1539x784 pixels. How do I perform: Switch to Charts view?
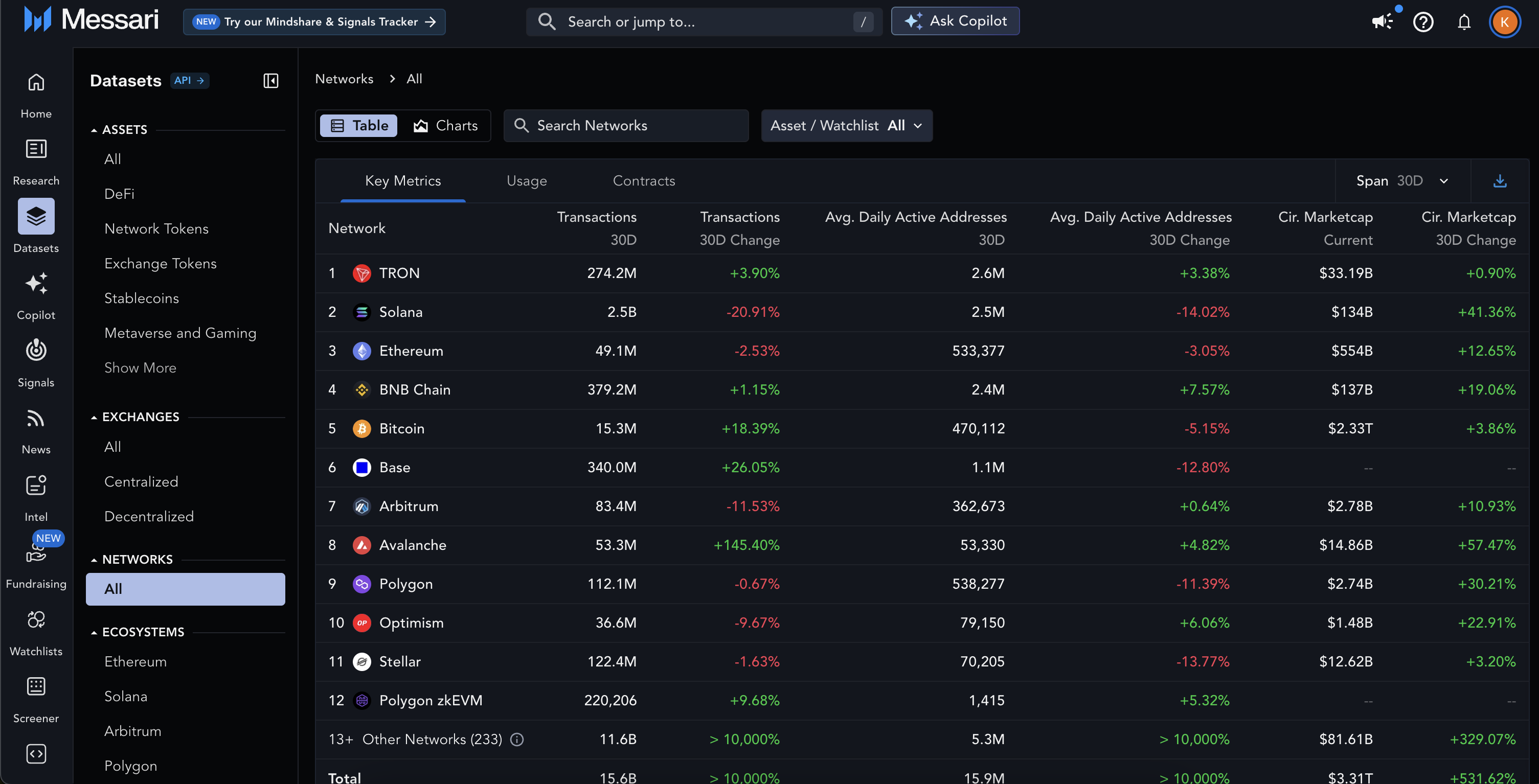445,125
